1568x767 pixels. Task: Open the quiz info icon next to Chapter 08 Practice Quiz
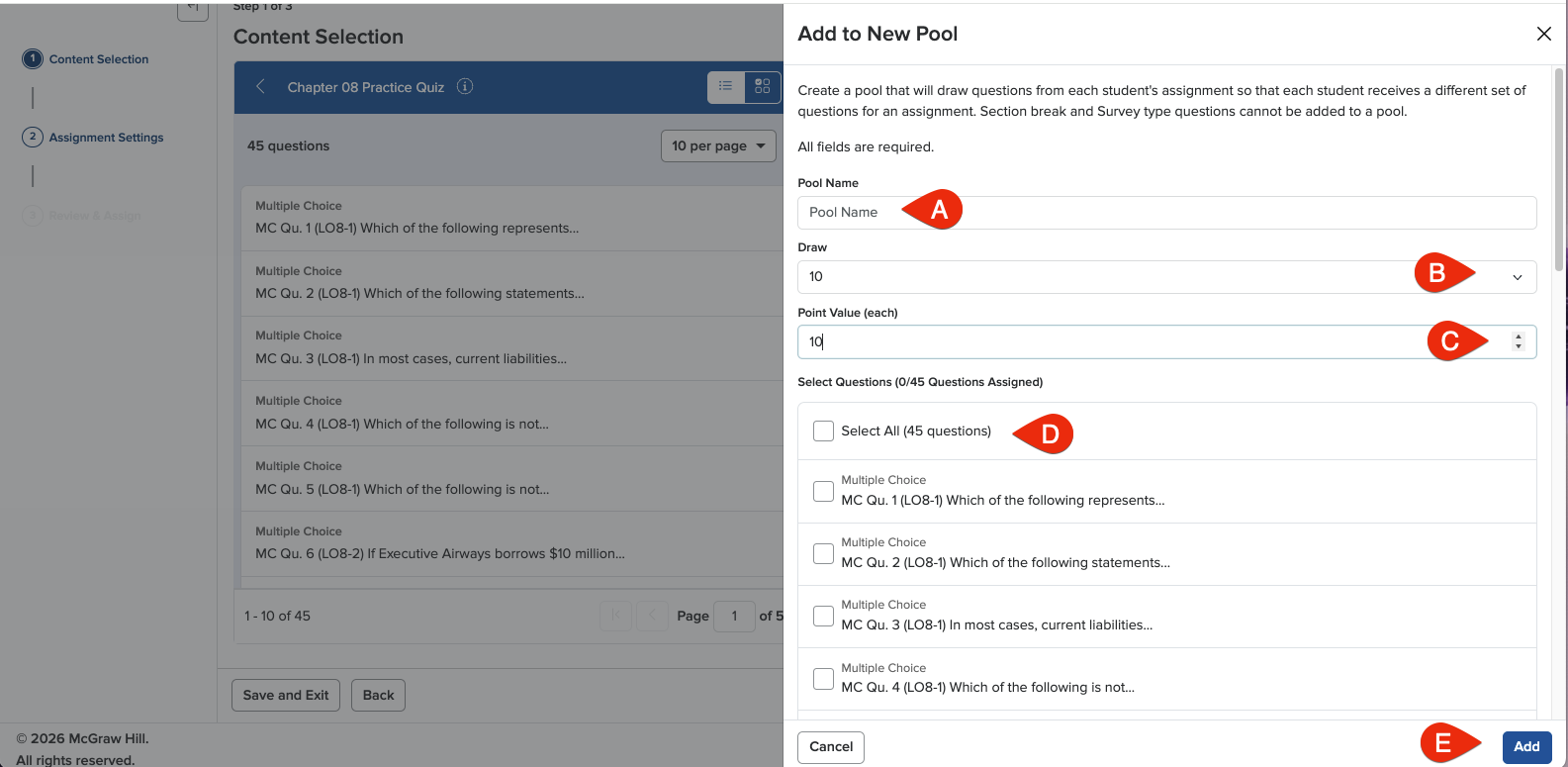pos(465,86)
